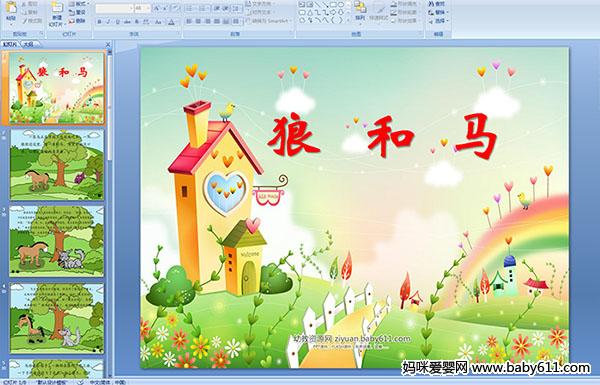Open the font size dropdown
Screen dimensions: 600x385
(142, 8)
